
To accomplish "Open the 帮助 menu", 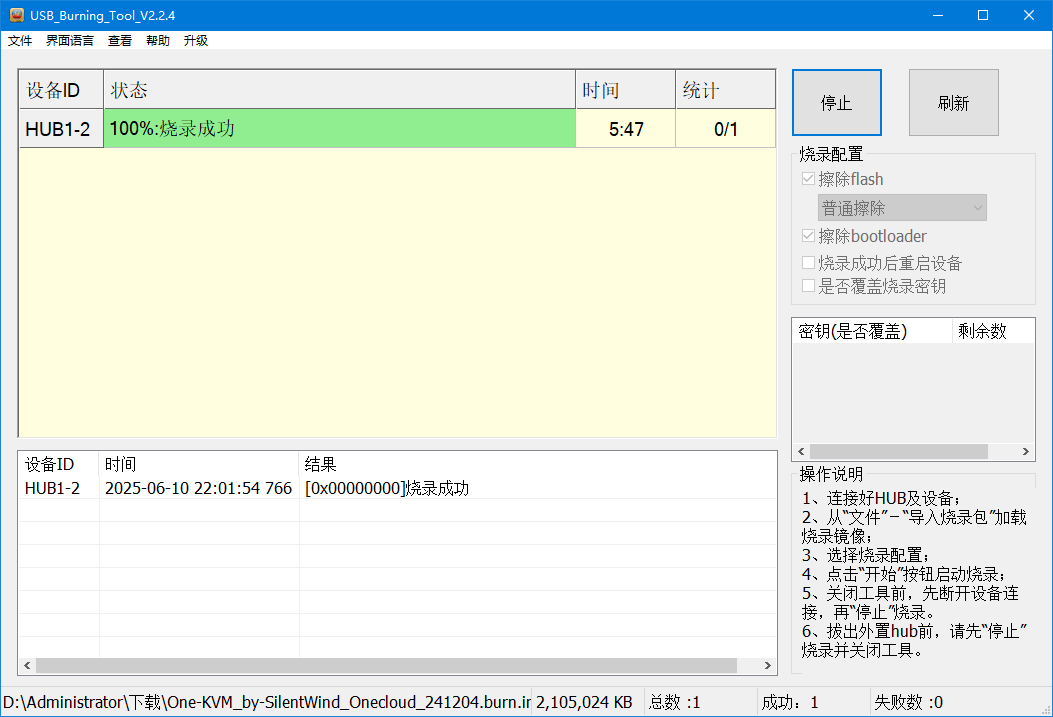I will 158,41.
